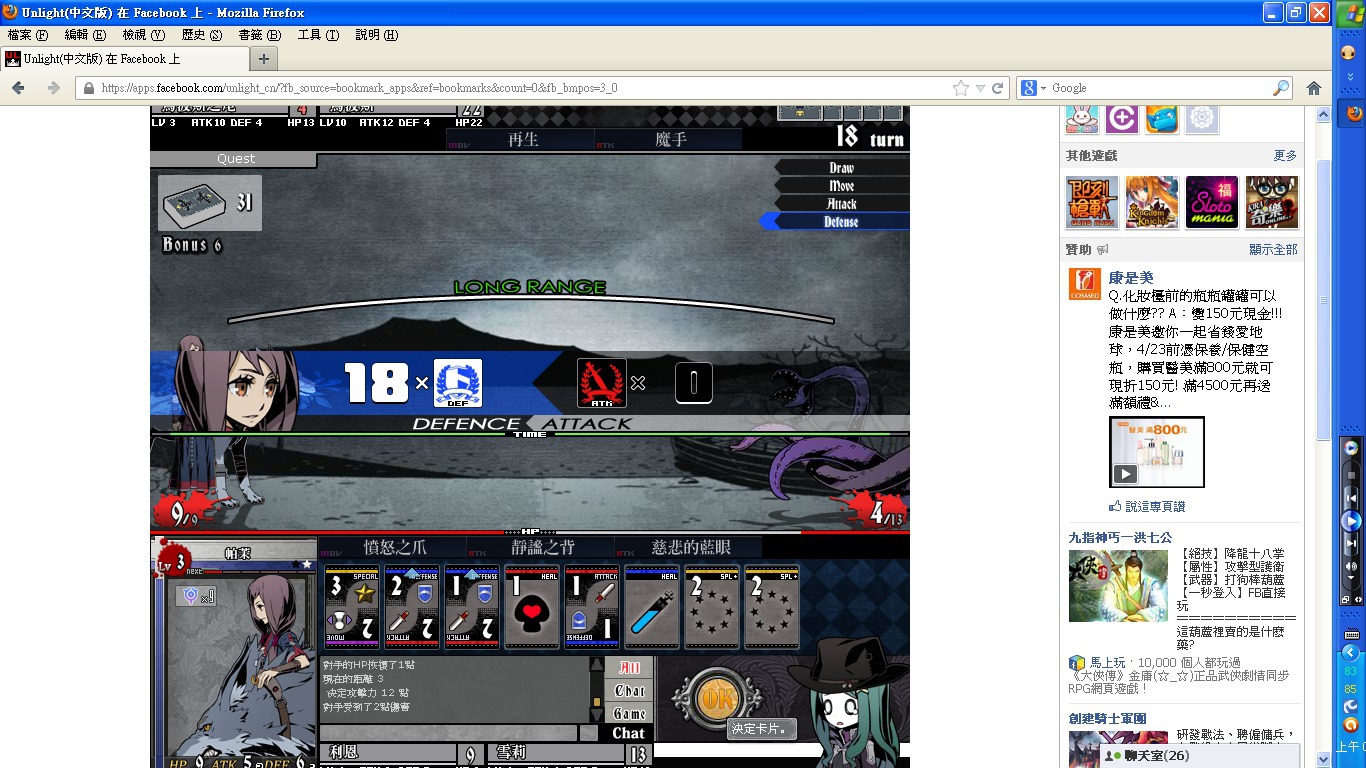This screenshot has height=768, width=1366.
Task: Open the 書籤 (Bookmarks) menu
Action: point(259,35)
